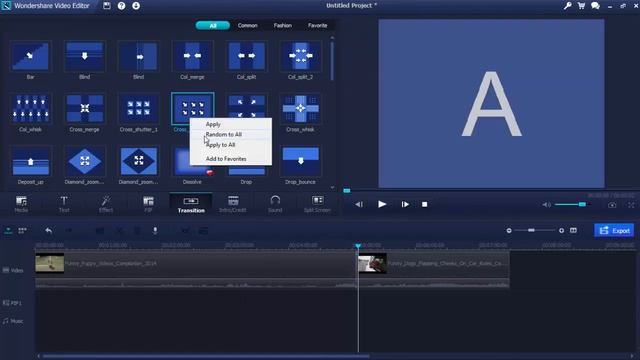Take a snapshot of the preview
Screen dimensions: 640x360
pos(612,205)
